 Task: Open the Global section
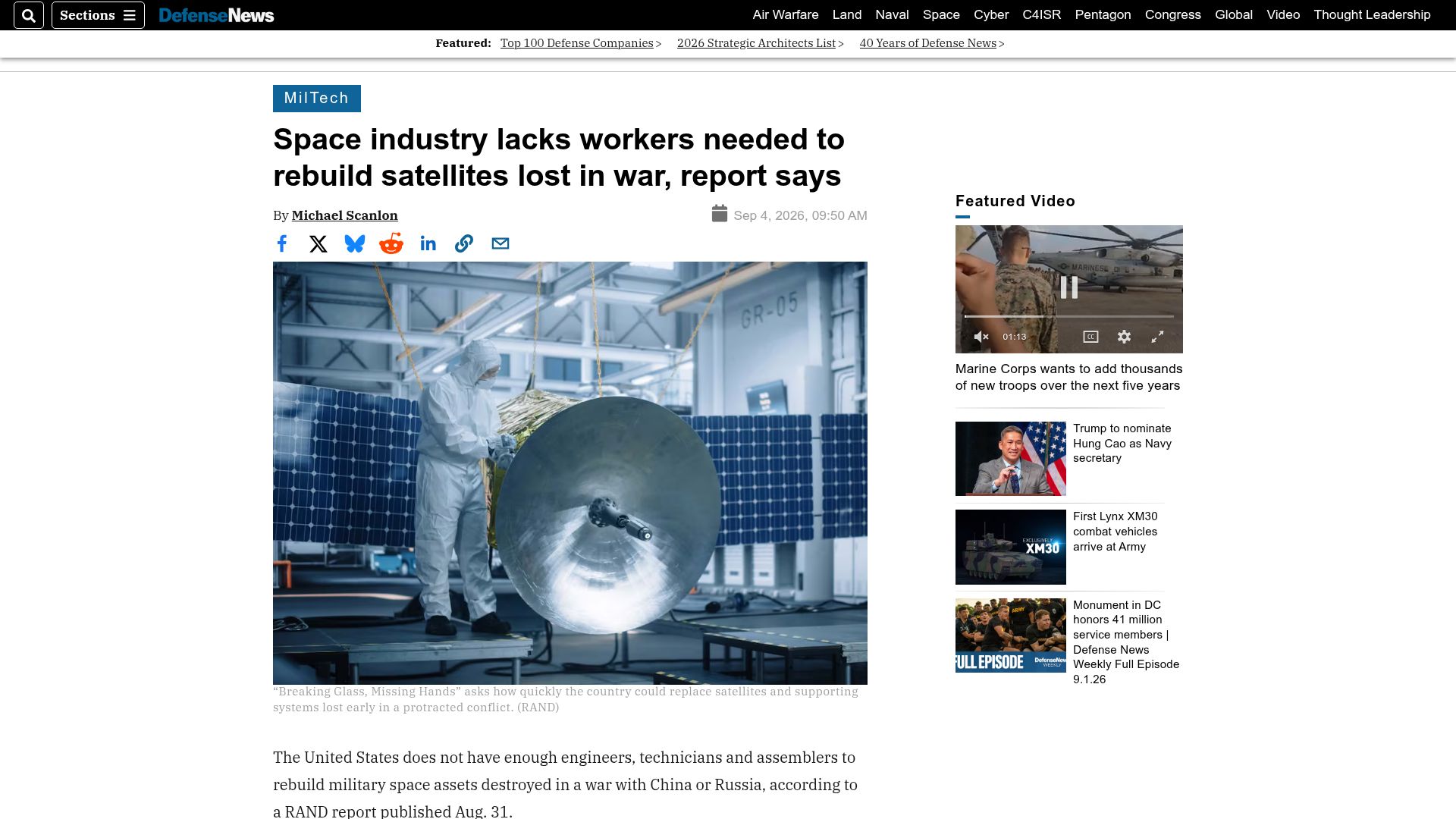pyautogui.click(x=1233, y=14)
